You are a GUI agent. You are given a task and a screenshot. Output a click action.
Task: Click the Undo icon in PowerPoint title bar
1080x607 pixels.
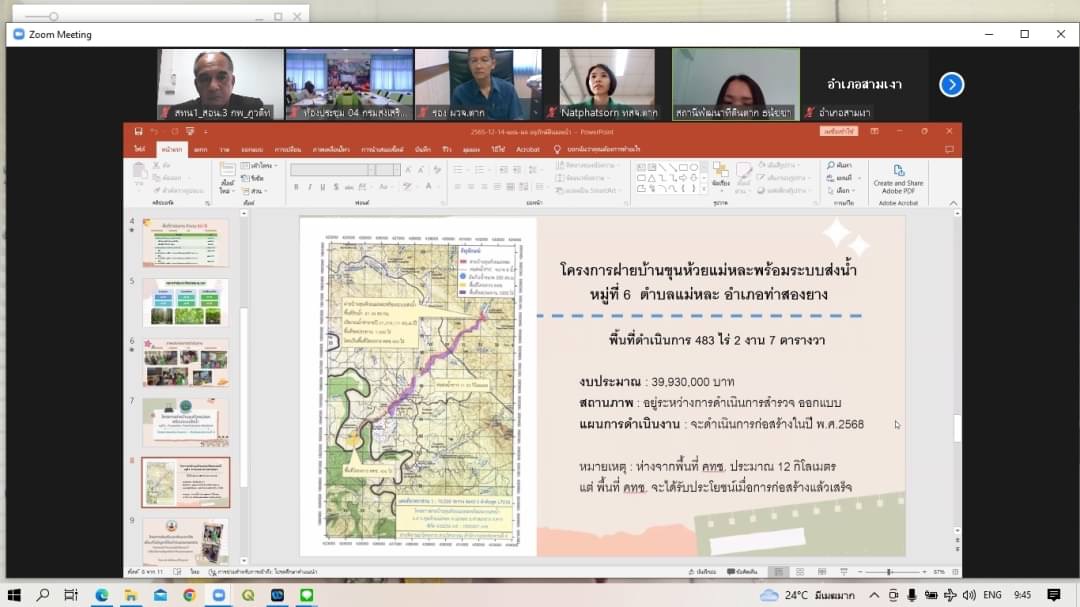pos(155,132)
